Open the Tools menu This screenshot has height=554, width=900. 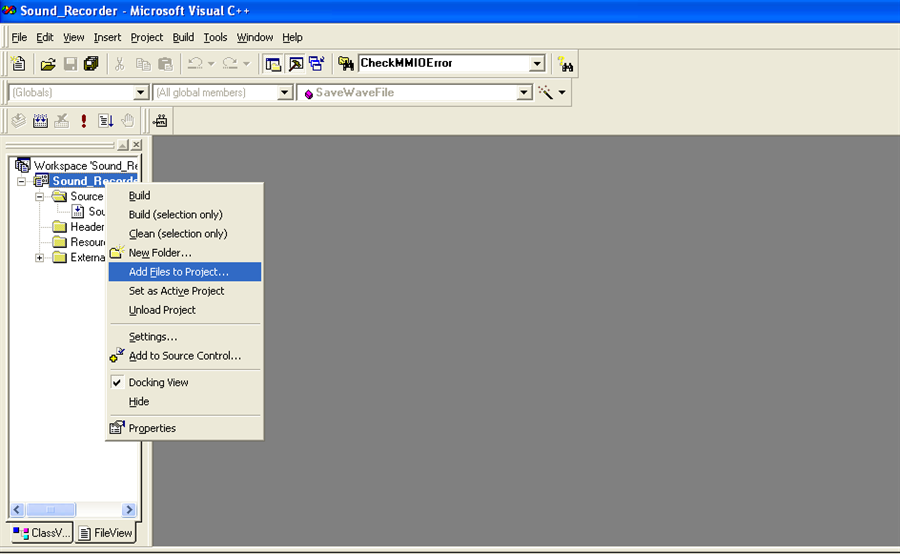215,37
